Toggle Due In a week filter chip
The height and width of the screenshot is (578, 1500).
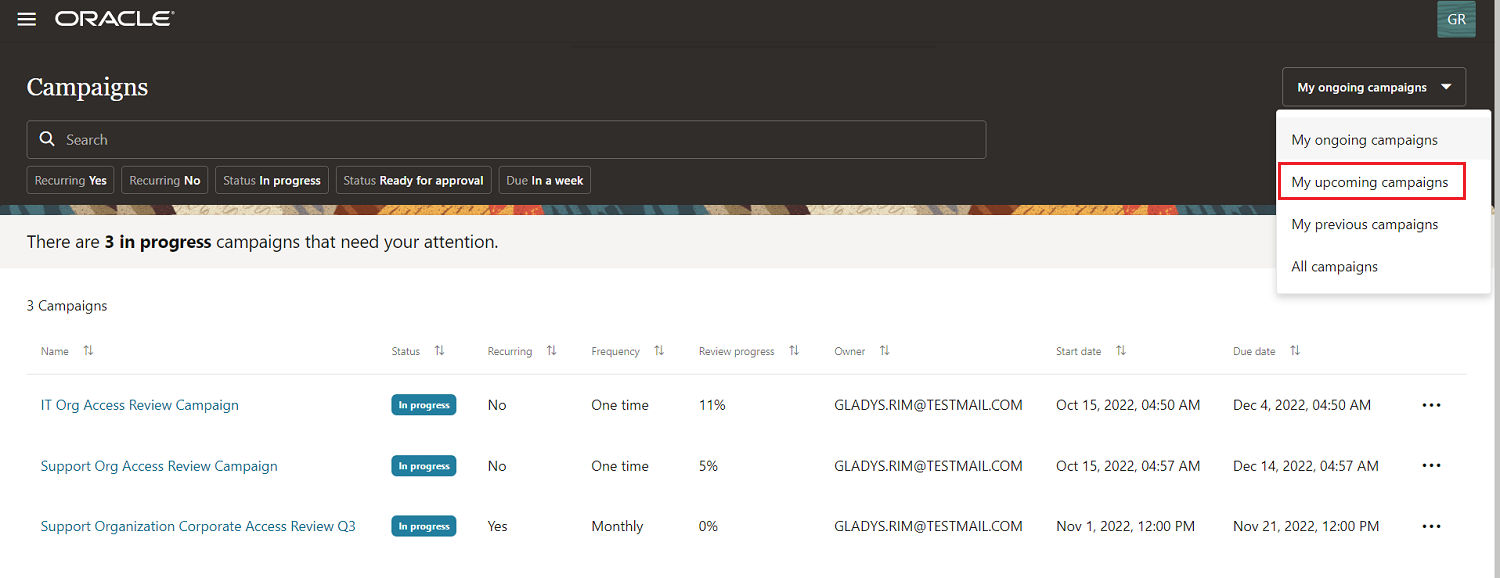tap(545, 180)
